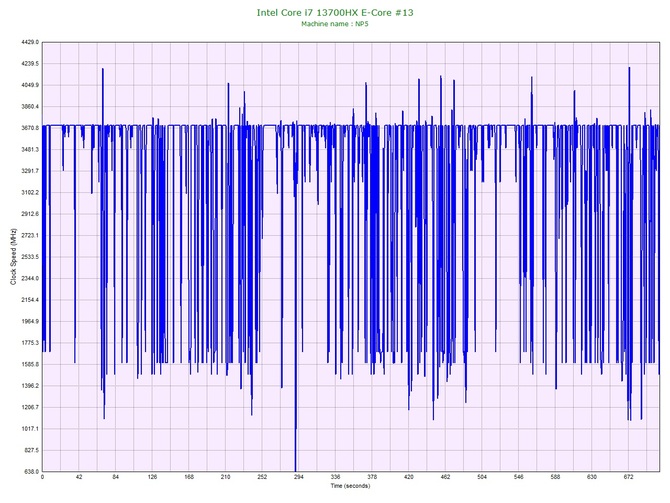Screen dimensions: 670x503
Task: Click the 1964.9 y-axis value
Action: [30, 321]
